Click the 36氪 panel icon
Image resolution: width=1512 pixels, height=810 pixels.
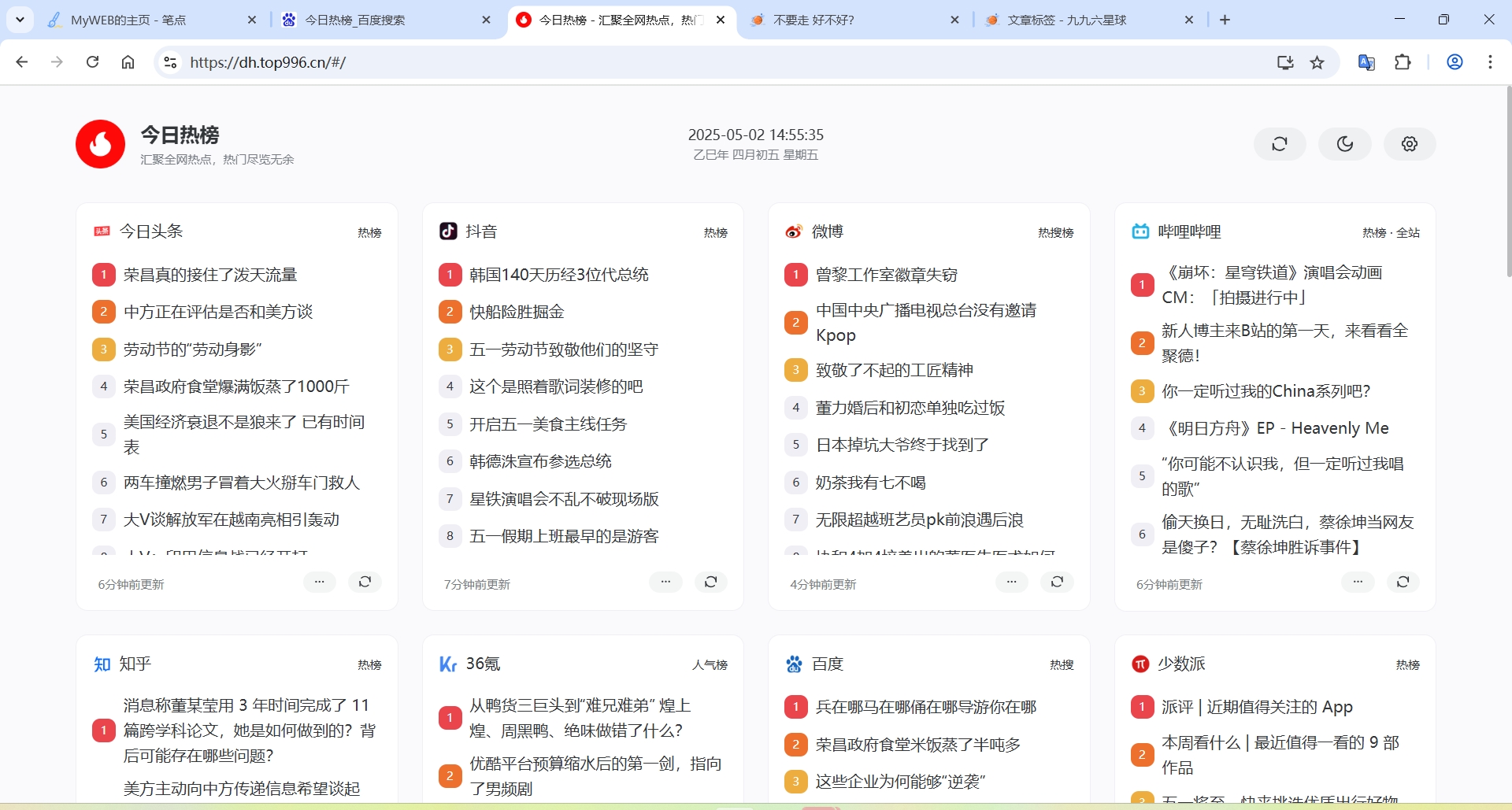(447, 664)
